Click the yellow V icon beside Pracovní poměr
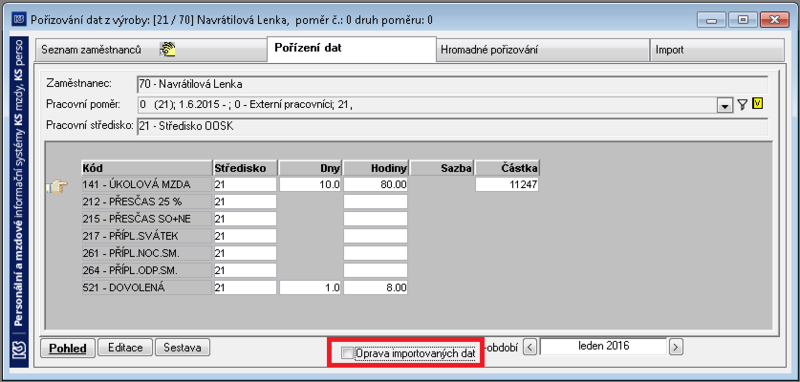The image size is (800, 382). 758,104
